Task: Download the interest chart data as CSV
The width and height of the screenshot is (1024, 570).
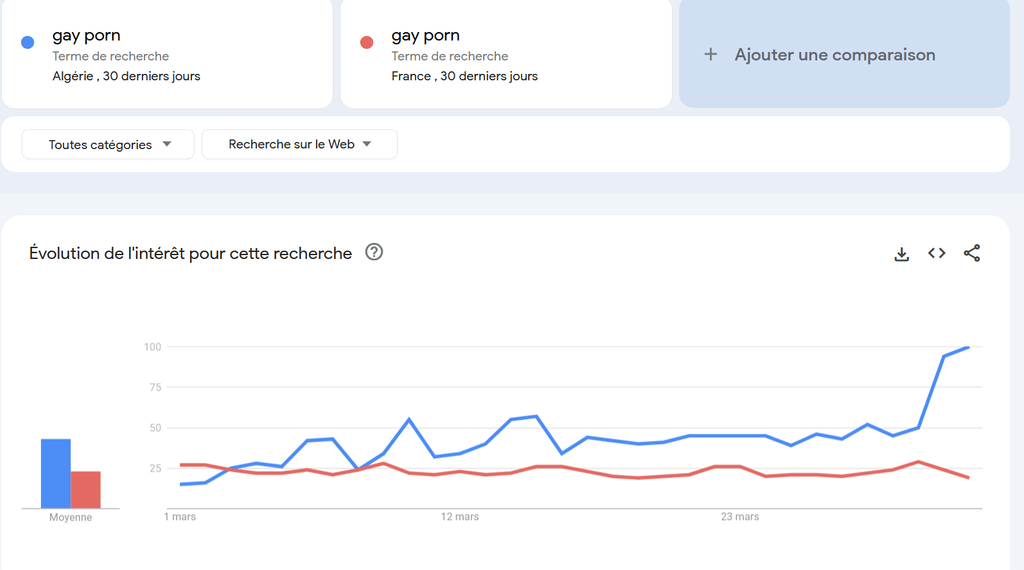Action: 901,254
